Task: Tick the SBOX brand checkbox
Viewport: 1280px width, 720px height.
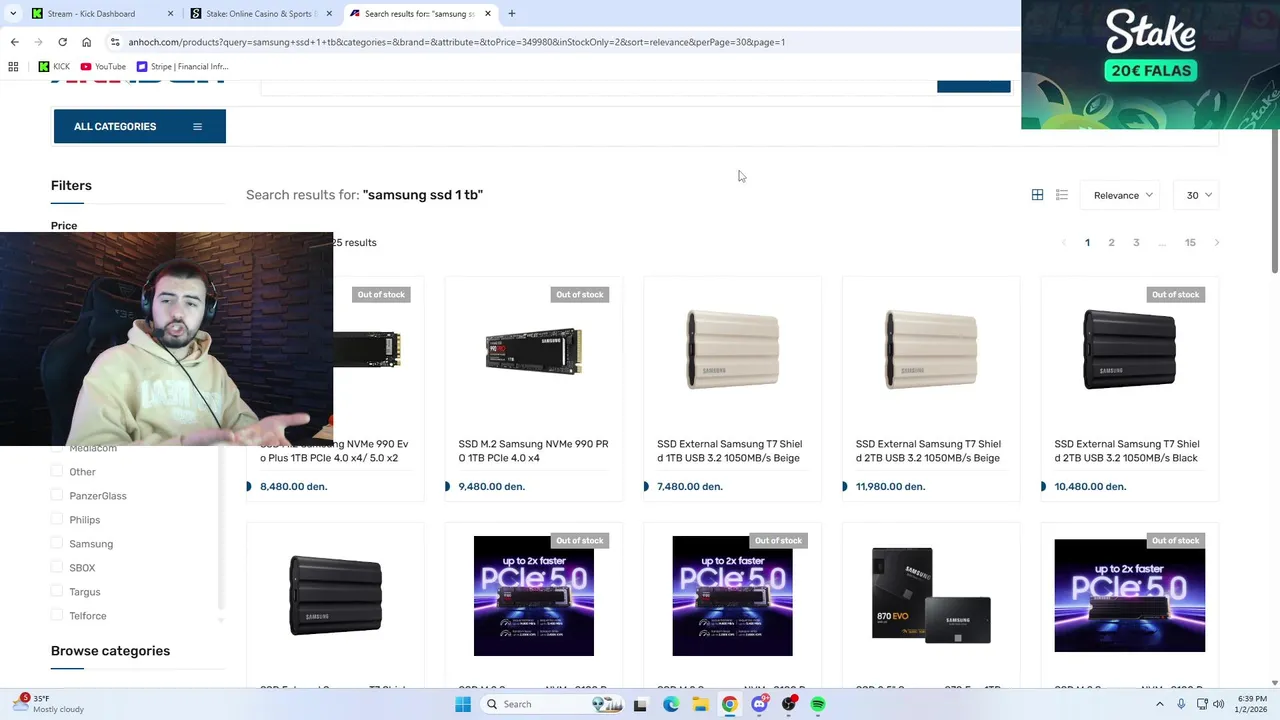Action: click(57, 568)
